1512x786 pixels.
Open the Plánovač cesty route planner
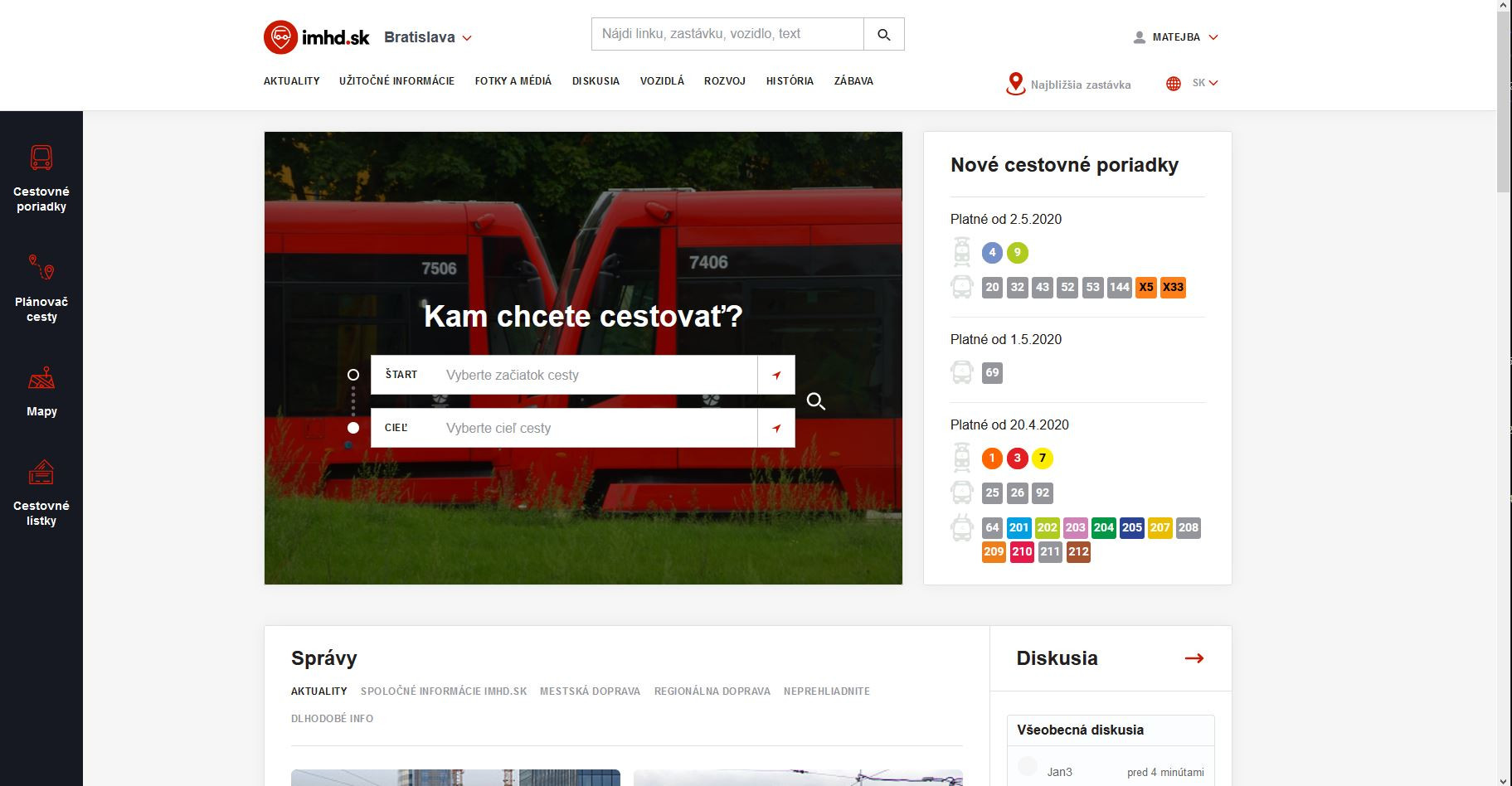(41, 289)
